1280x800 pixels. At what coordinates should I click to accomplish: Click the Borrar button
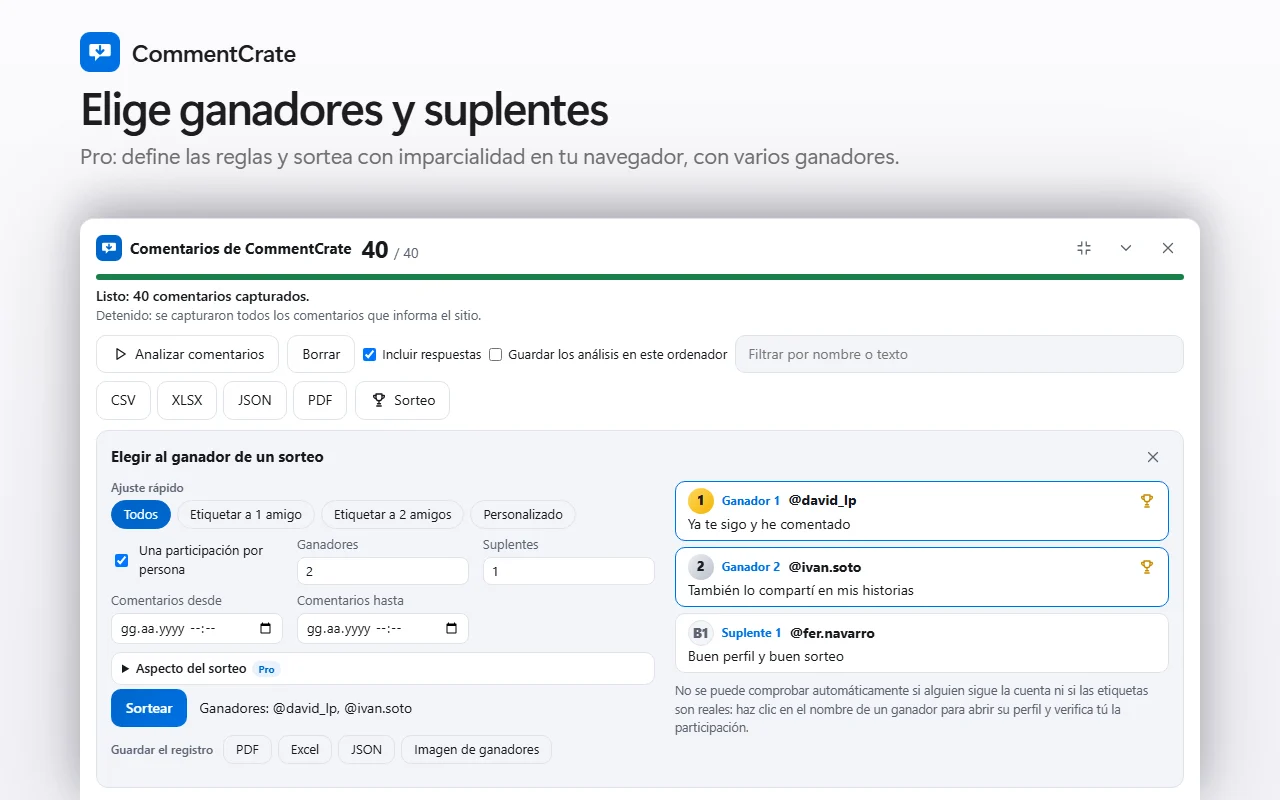tap(321, 354)
